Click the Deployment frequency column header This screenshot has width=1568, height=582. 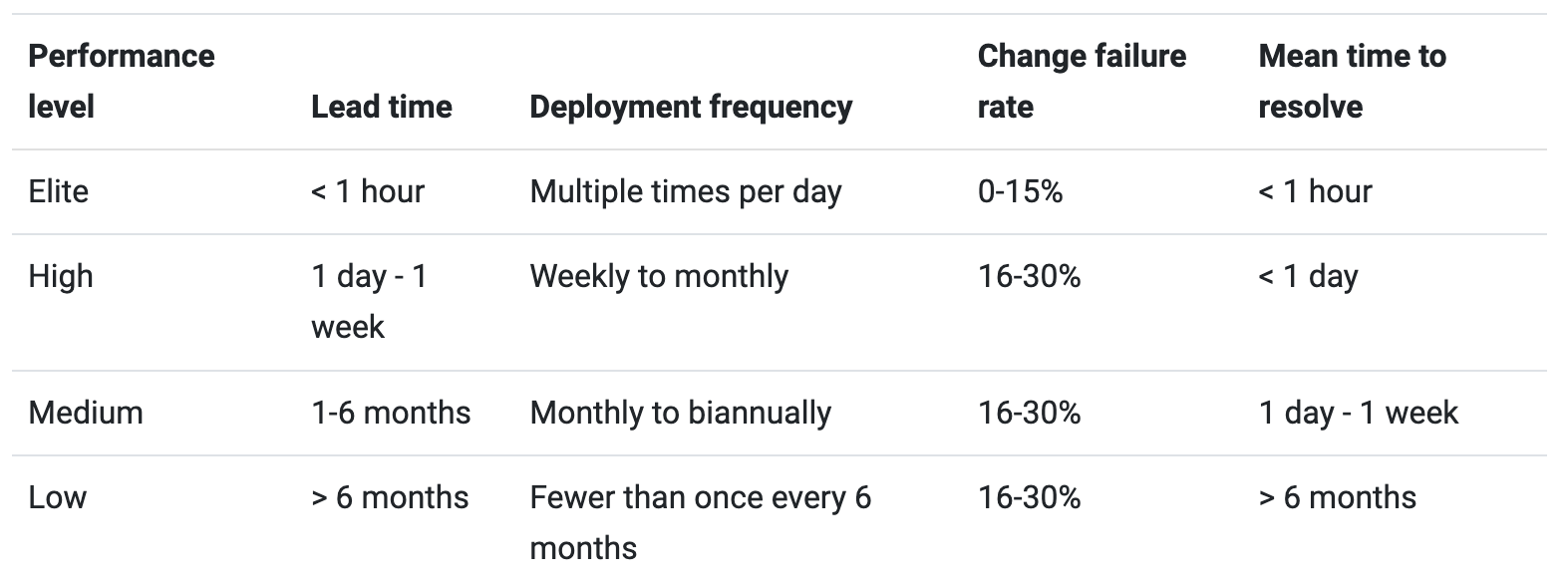691,107
